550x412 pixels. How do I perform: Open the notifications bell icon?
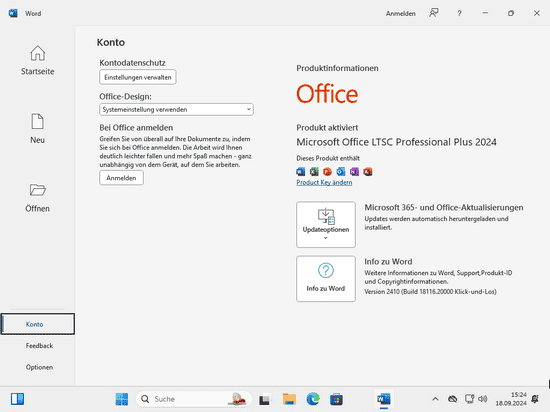[x=535, y=399]
